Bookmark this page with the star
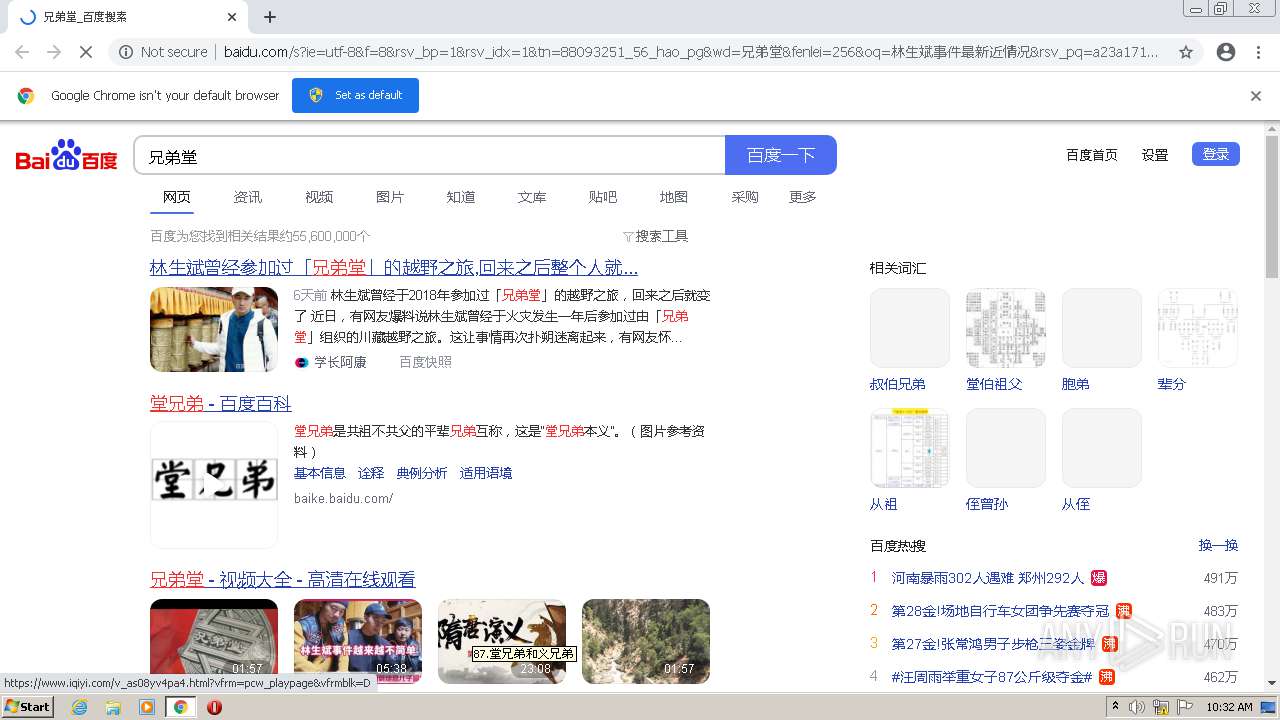Viewport: 1280px width, 720px height. [x=1186, y=52]
